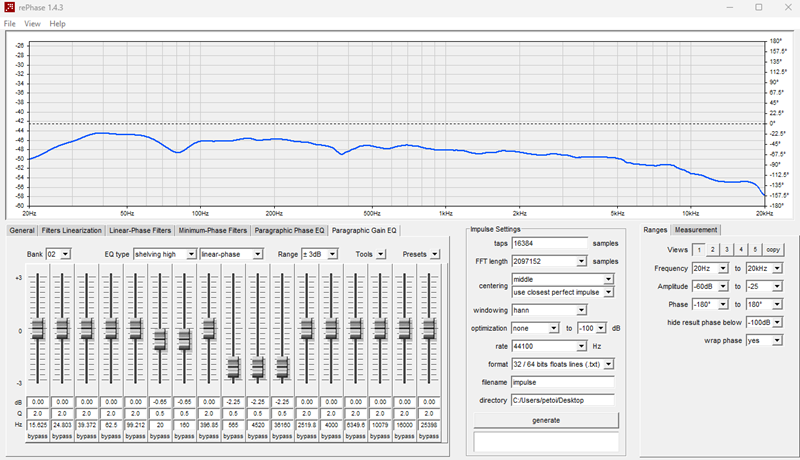The width and height of the screenshot is (800, 460).
Task: Open the View menu
Action: (x=32, y=23)
